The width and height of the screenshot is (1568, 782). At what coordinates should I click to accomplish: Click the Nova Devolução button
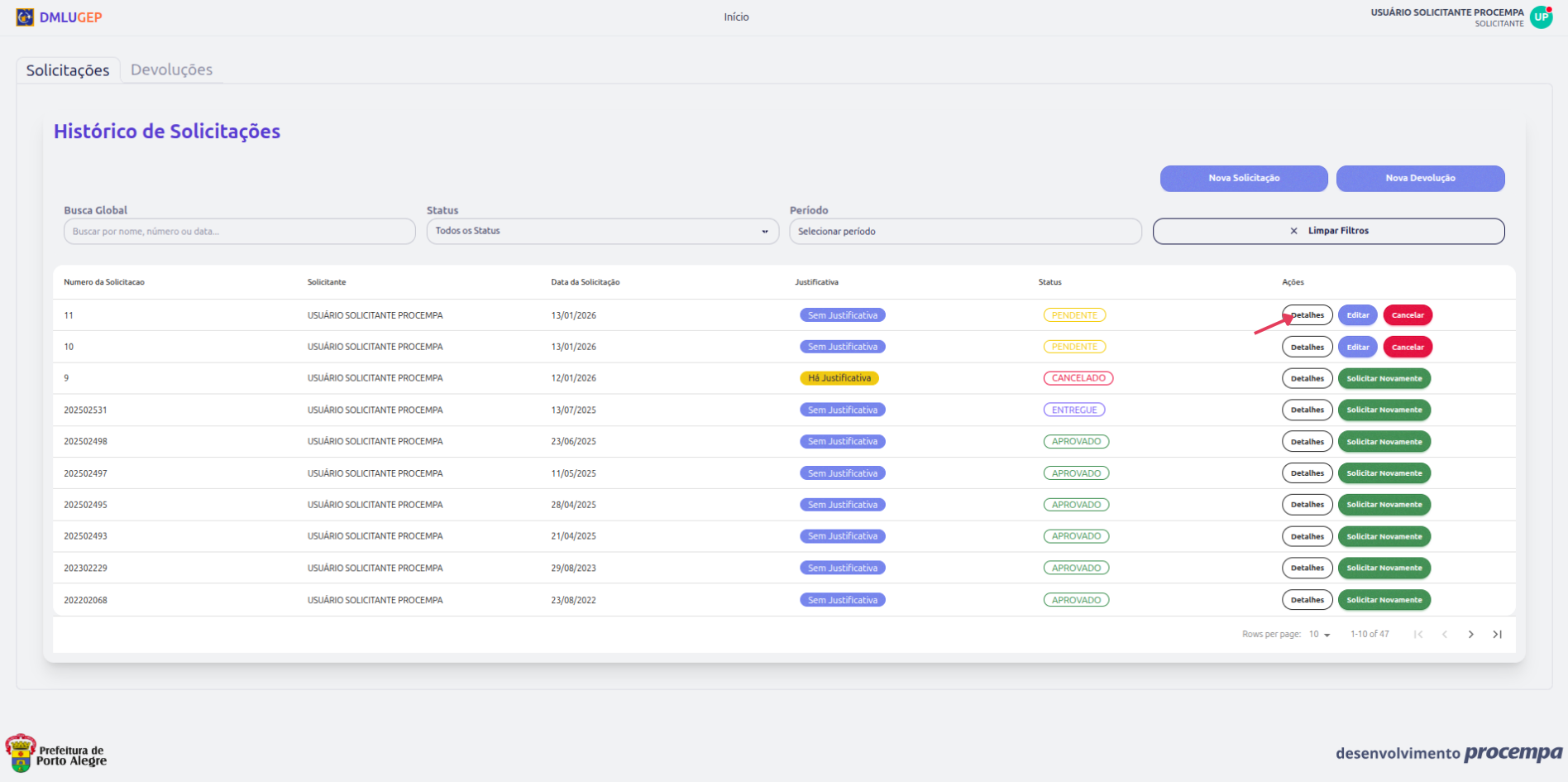pos(1420,178)
